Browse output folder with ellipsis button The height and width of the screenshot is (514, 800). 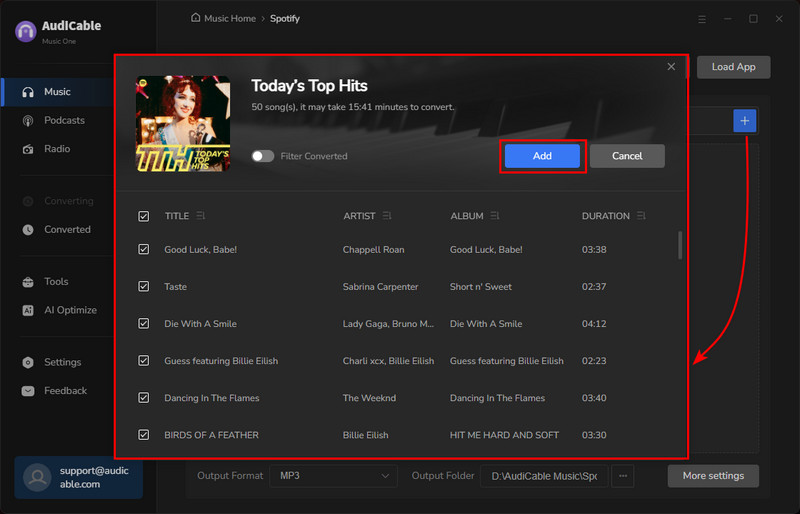point(622,476)
